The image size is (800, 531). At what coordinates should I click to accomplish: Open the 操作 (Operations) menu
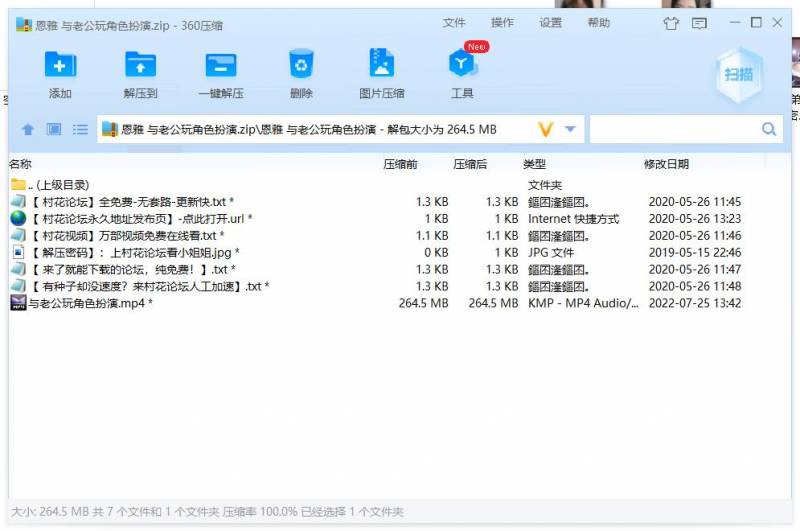point(502,23)
